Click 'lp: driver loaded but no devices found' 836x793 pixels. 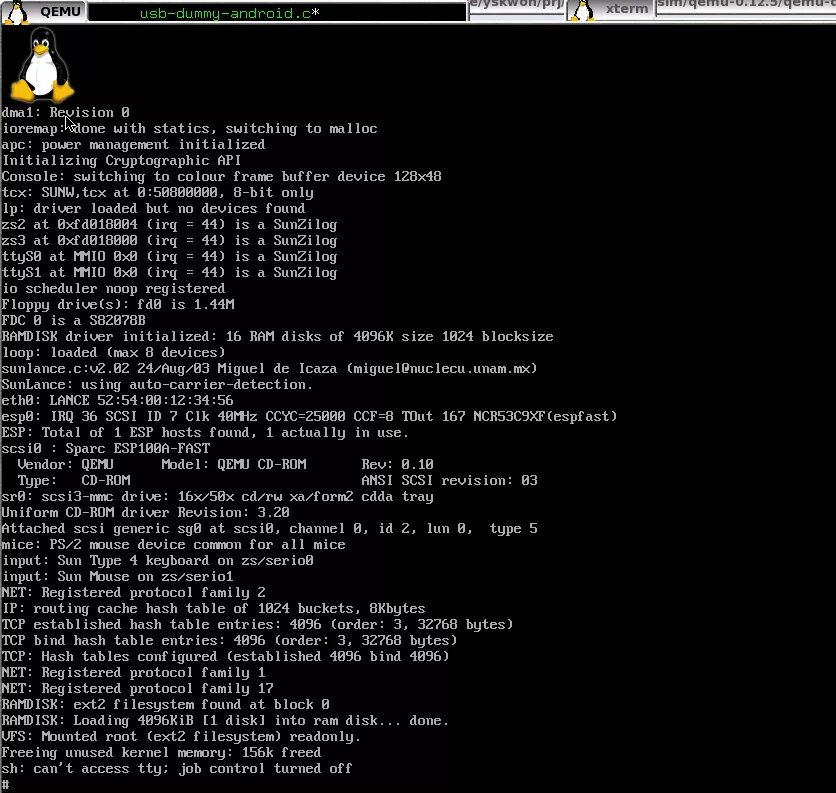153,209
